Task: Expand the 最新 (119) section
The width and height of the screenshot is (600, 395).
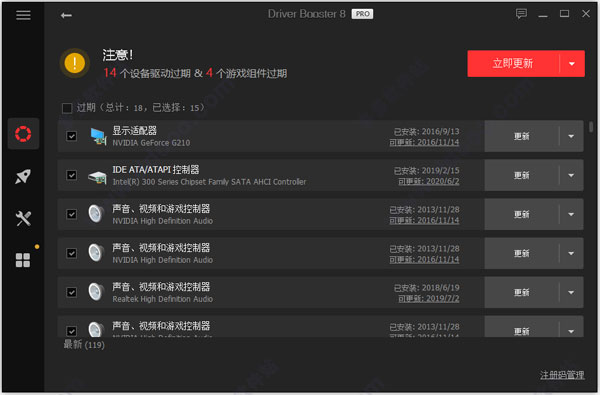Action: point(84,344)
